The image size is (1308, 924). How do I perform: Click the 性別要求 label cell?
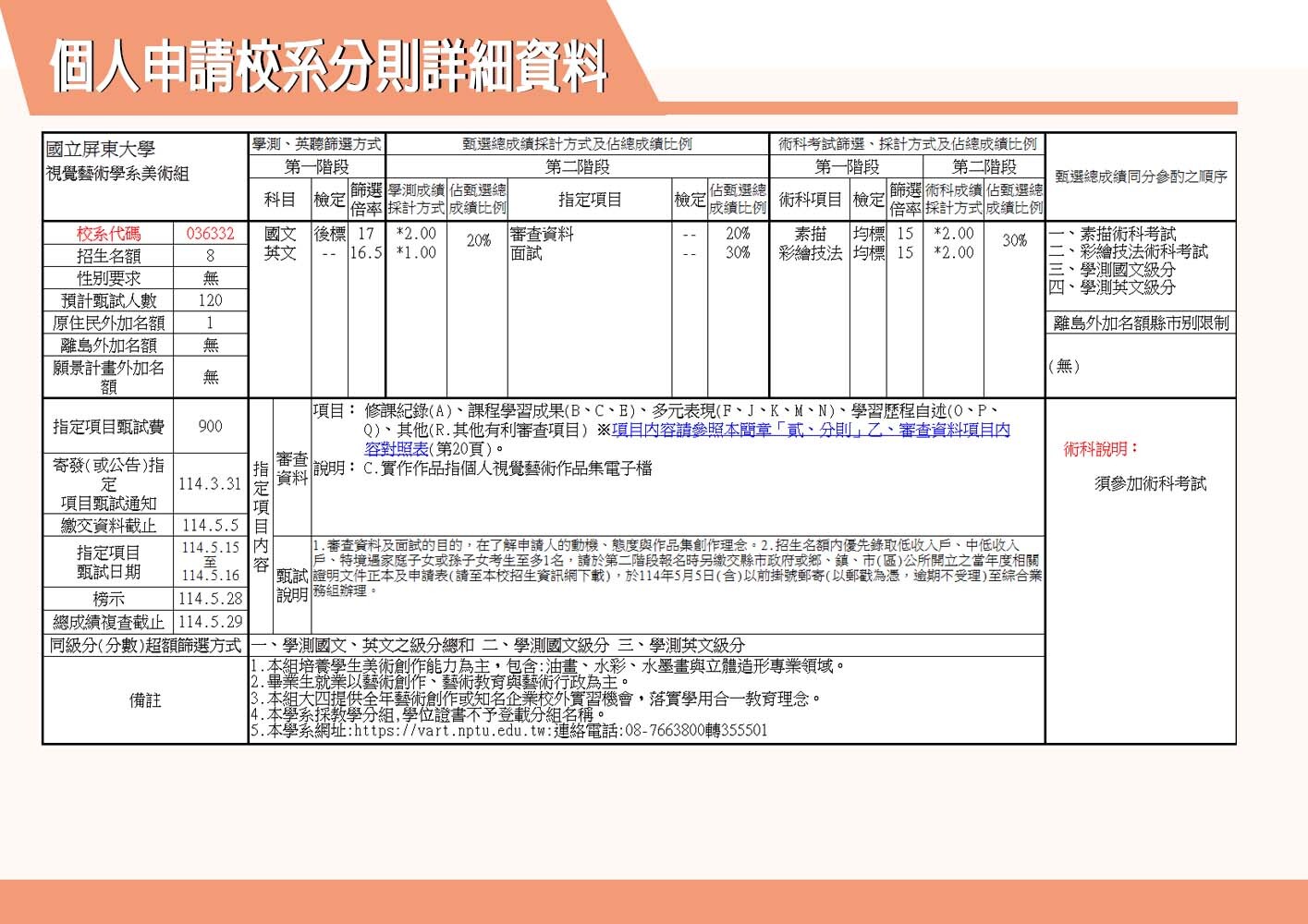pyautogui.click(x=108, y=278)
